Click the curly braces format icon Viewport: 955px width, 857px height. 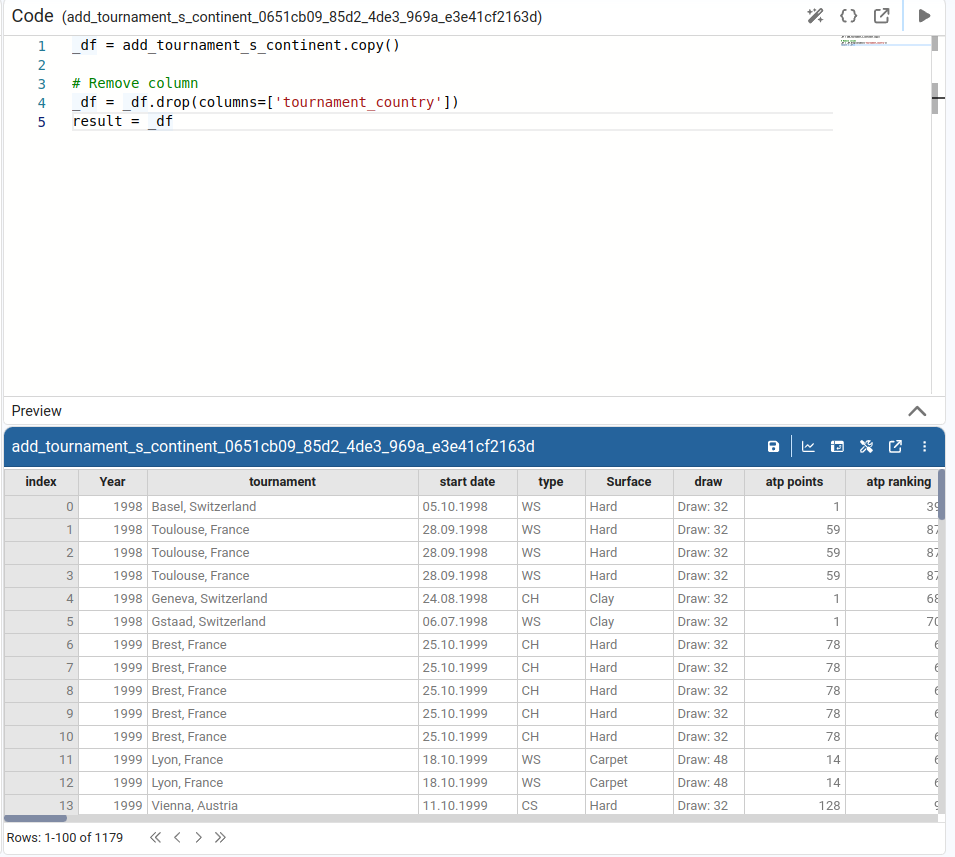point(848,16)
